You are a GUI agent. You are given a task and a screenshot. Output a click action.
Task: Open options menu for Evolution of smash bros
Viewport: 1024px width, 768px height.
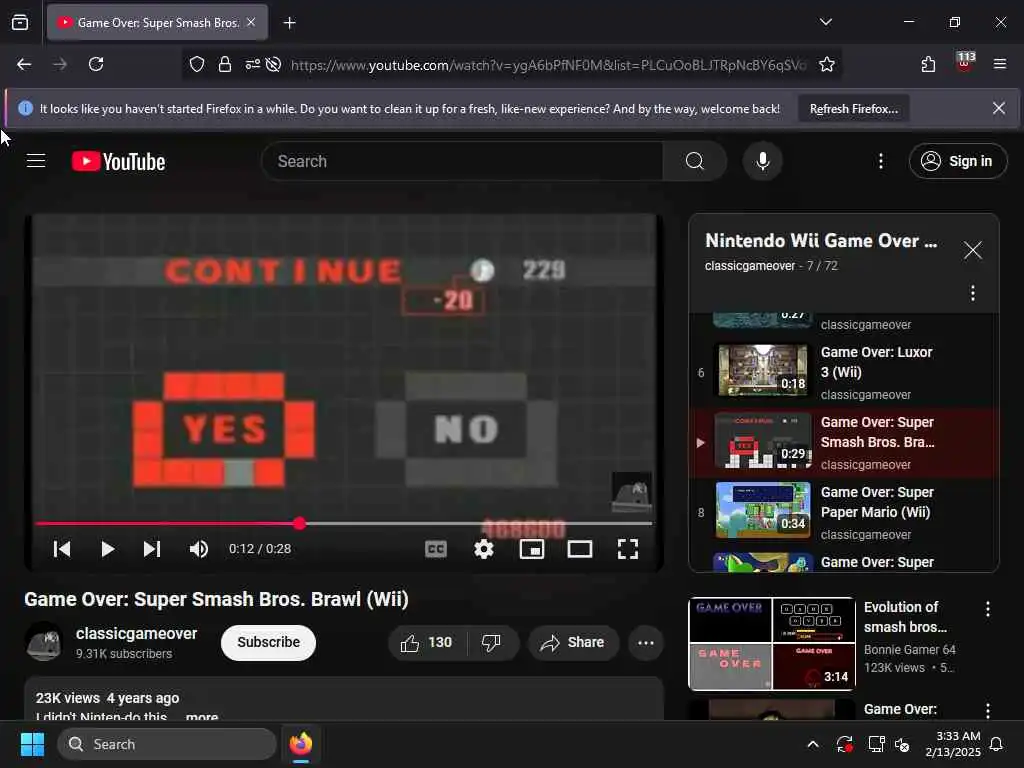coord(987,609)
